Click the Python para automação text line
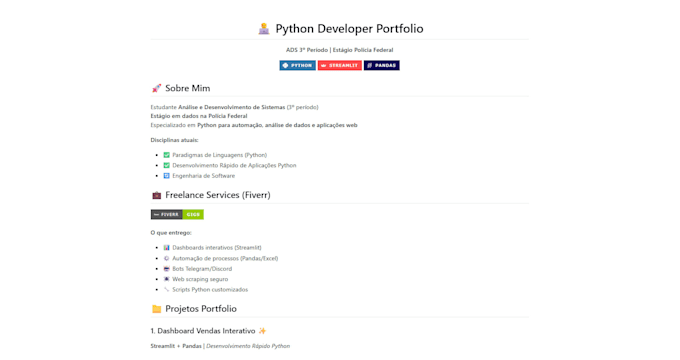 pyautogui.click(x=277, y=125)
